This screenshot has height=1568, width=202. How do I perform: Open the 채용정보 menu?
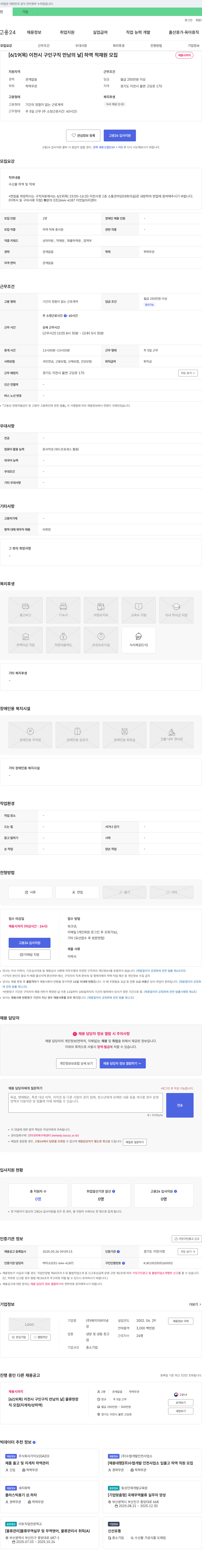click(34, 32)
